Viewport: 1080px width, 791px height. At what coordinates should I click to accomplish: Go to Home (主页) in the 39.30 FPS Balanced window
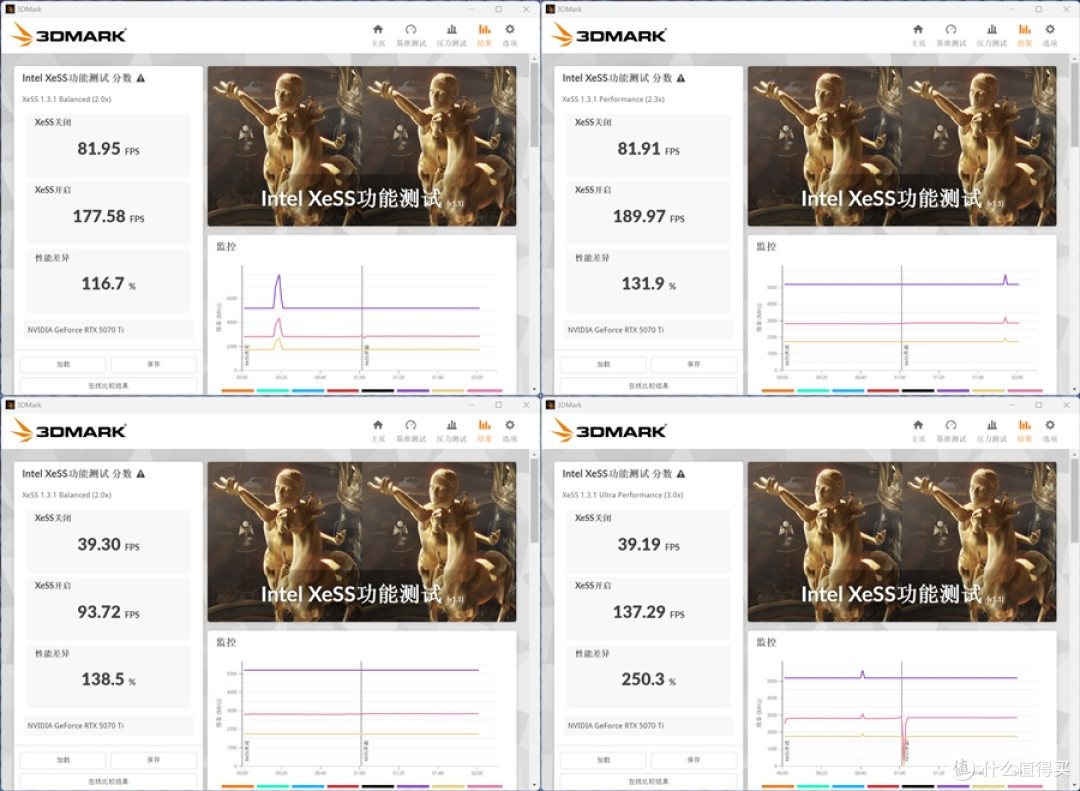click(x=378, y=431)
